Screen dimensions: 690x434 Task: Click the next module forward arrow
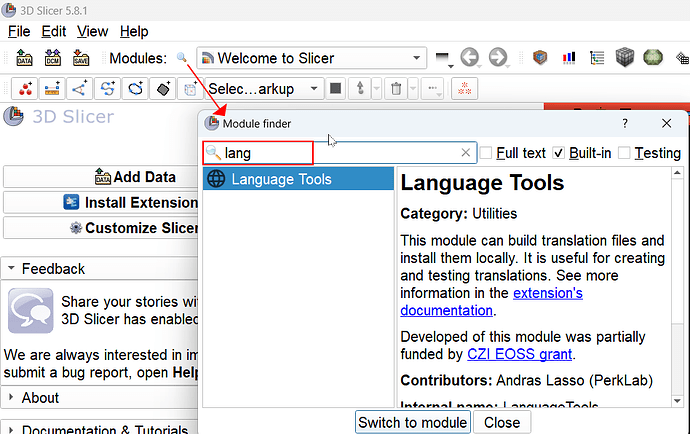497,59
